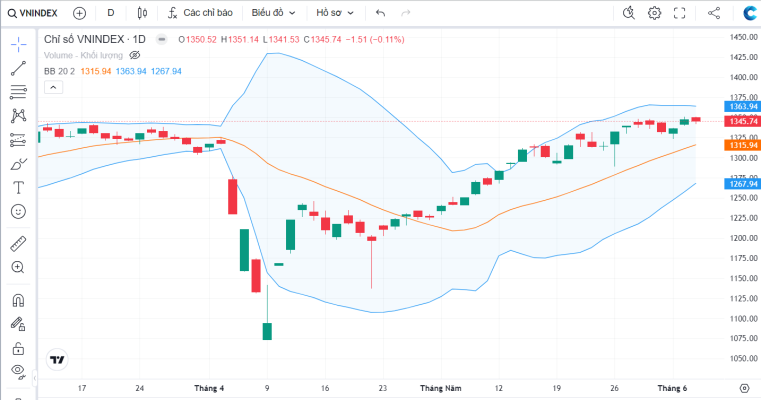Viewport: 761px width, 400px height.
Task: Toggle magnet mode
Action: pos(18,300)
